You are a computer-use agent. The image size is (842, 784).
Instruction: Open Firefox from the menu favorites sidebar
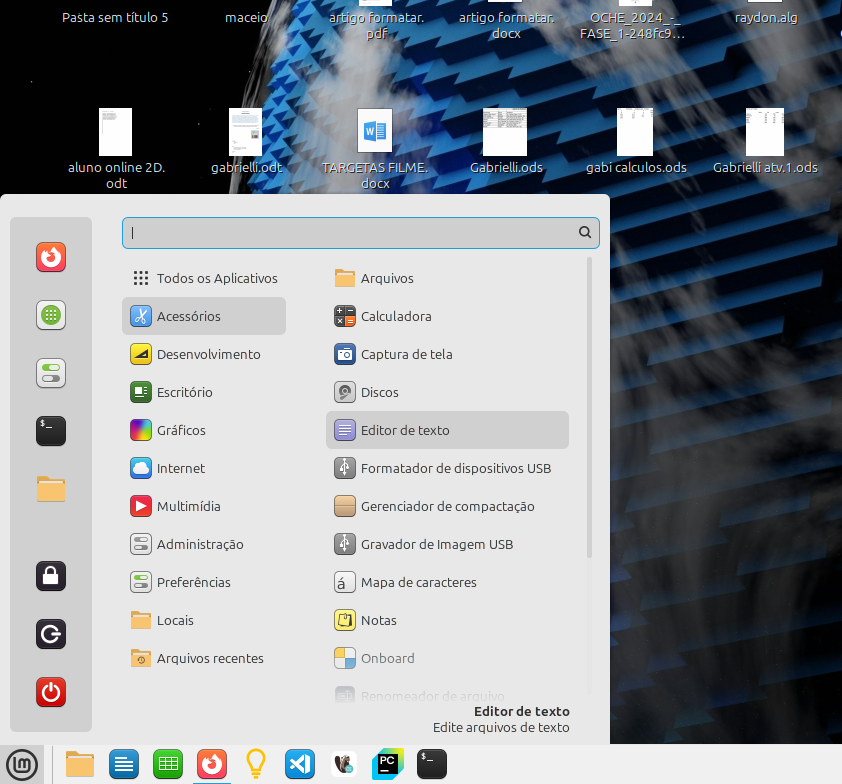[x=51, y=258]
